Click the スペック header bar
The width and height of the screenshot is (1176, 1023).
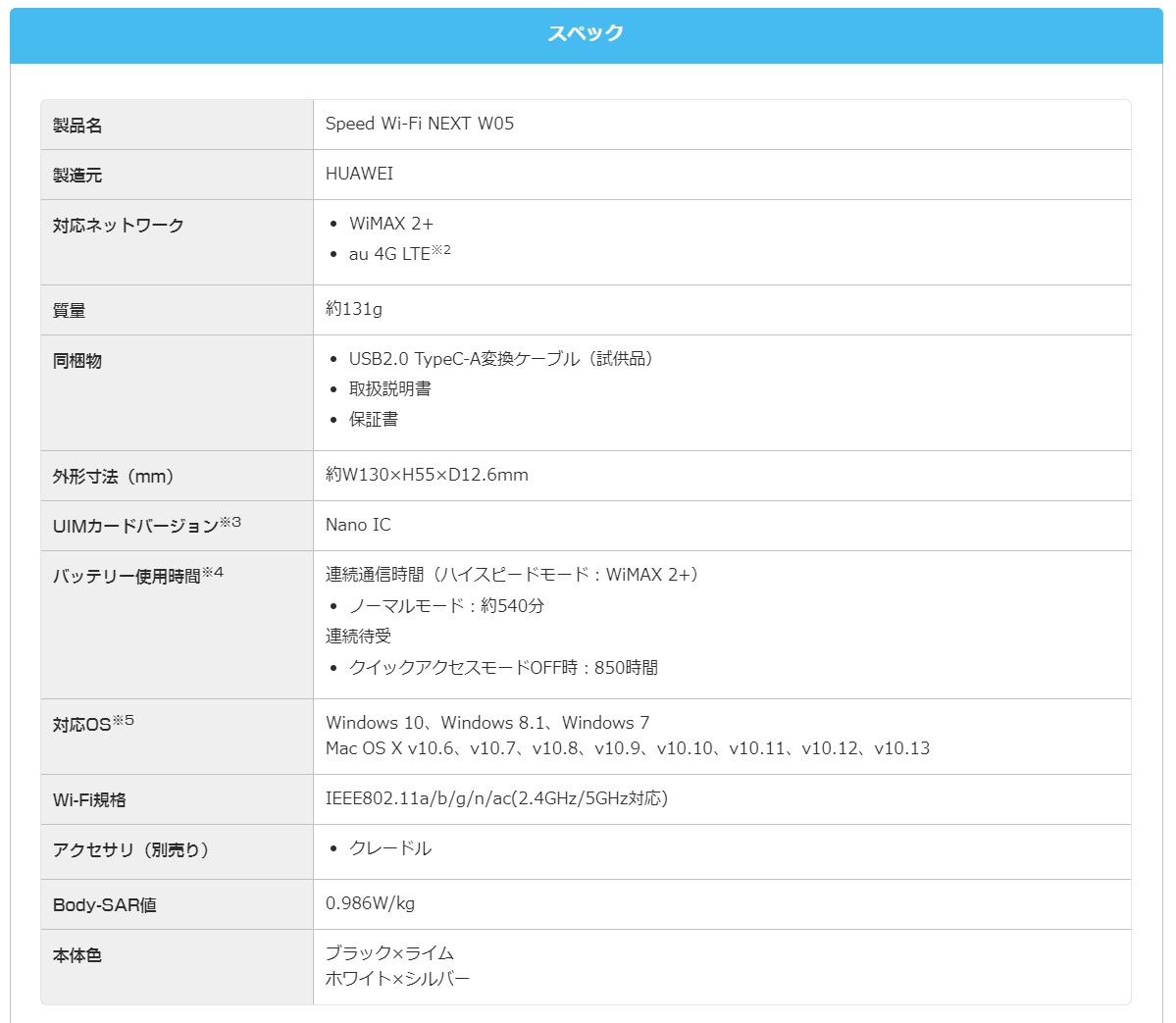click(x=587, y=35)
